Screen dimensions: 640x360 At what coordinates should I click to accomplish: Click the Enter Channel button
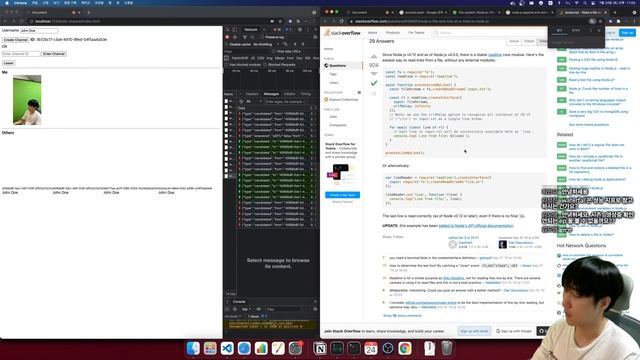(x=54, y=54)
